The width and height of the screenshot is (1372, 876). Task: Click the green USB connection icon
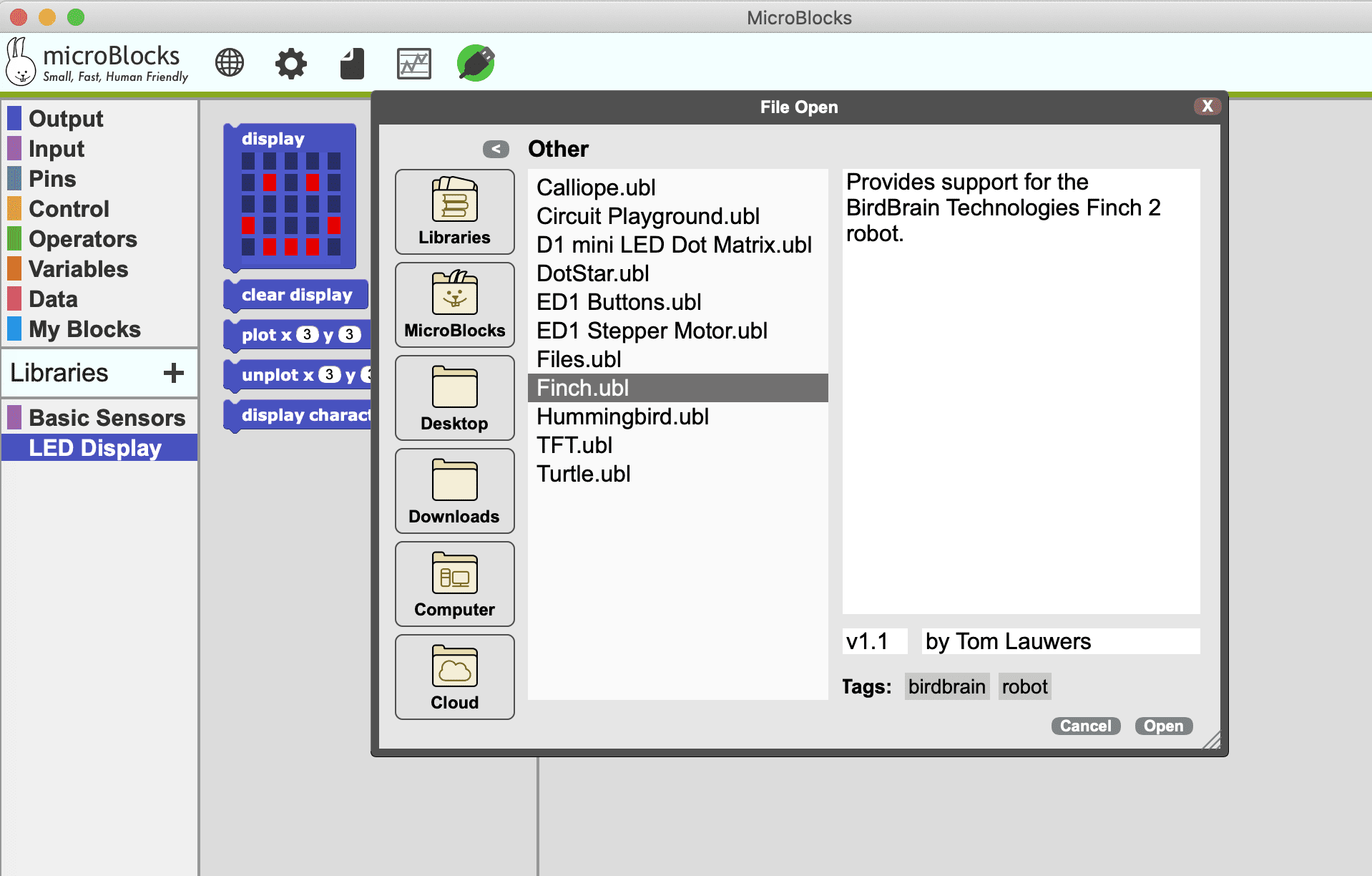click(x=476, y=63)
